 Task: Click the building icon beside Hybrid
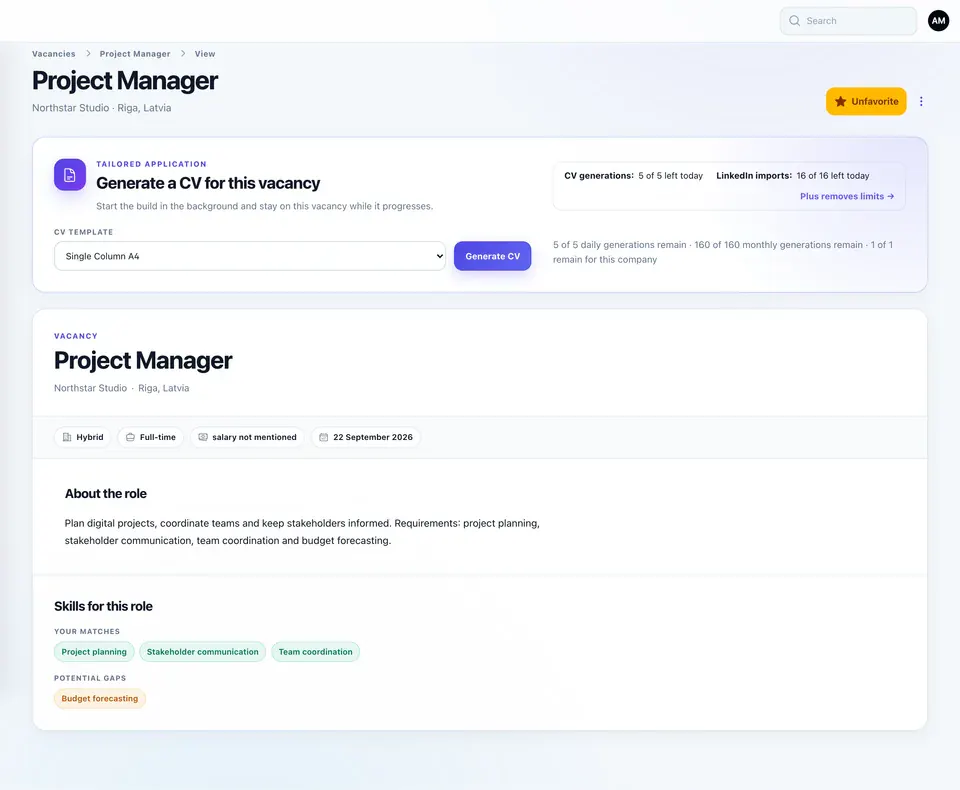coord(67,437)
